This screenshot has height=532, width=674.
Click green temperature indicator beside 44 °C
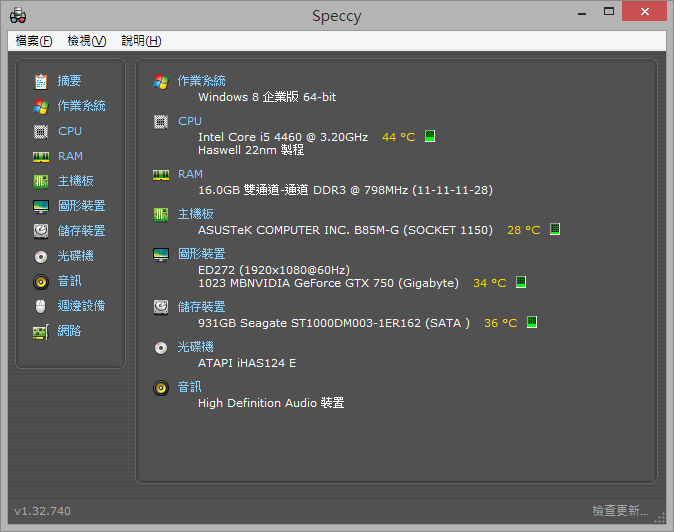(430, 136)
